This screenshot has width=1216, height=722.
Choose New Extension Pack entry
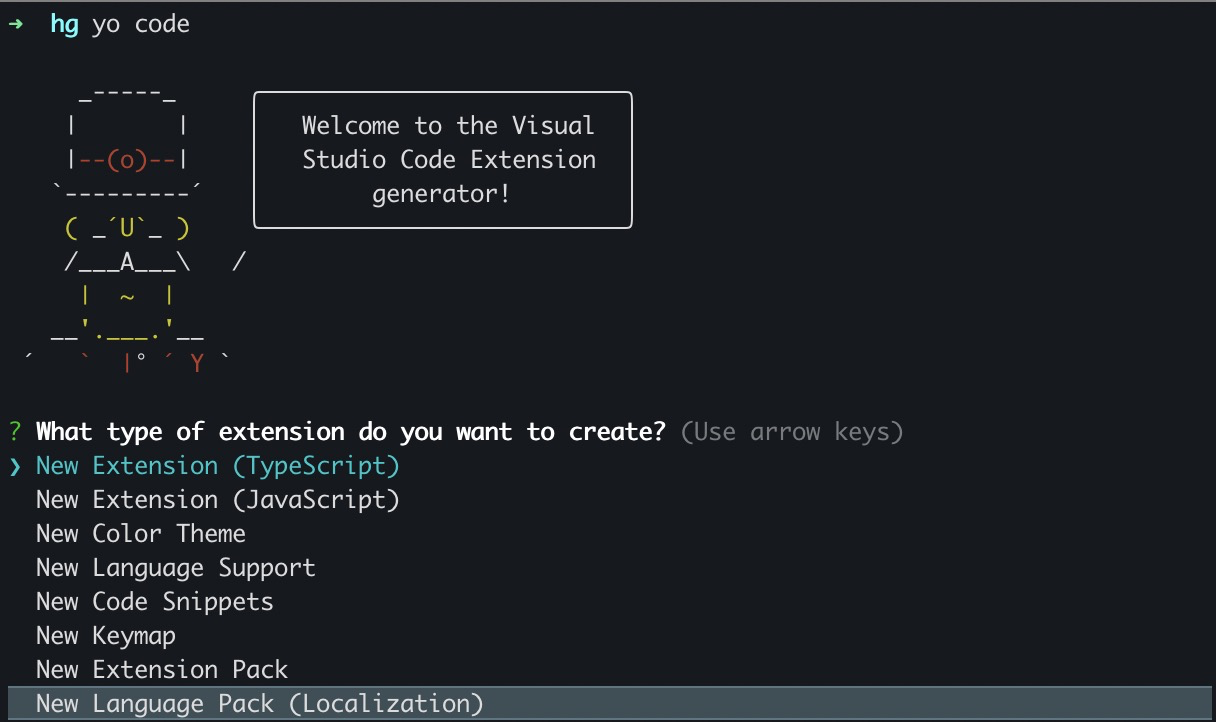pos(162,670)
